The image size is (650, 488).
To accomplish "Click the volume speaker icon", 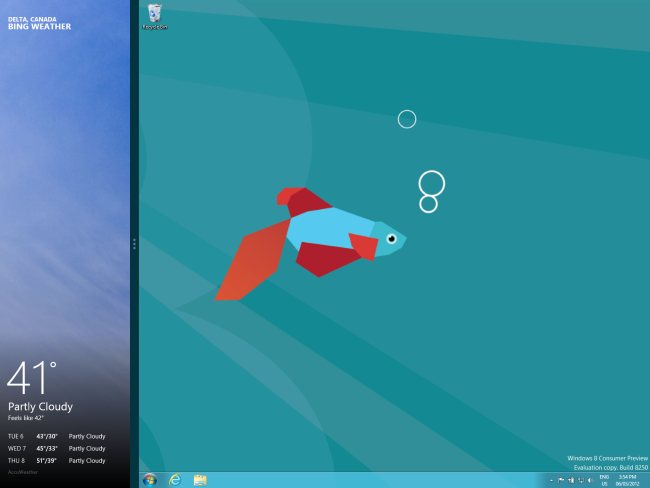I will pos(591,481).
